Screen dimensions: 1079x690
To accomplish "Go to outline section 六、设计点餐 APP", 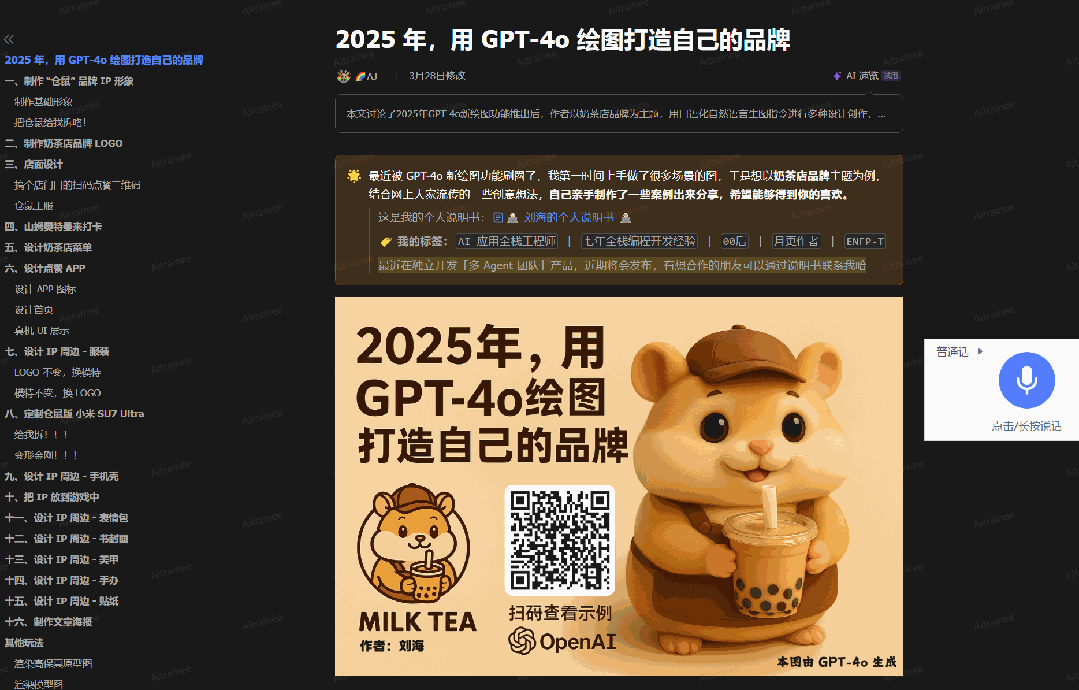I will (x=45, y=268).
